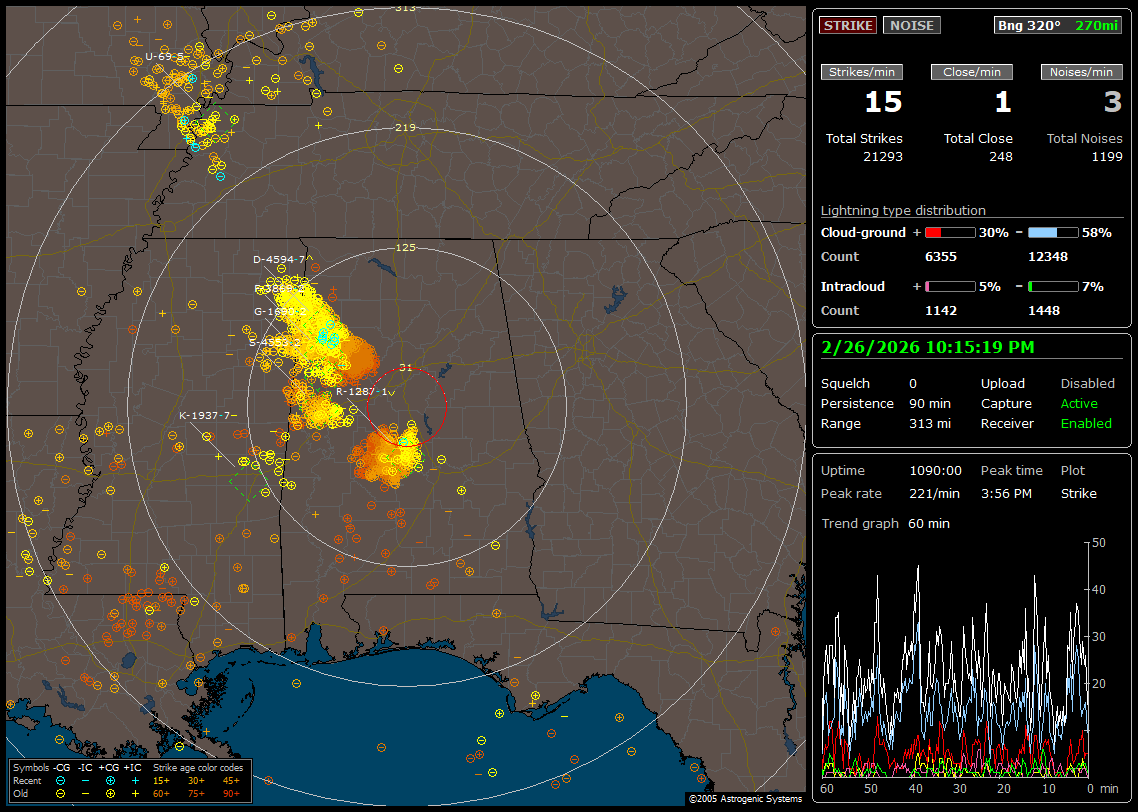The width and height of the screenshot is (1138, 812).
Task: Click the positive cloud-ground red percentage bar
Action: coord(949,233)
